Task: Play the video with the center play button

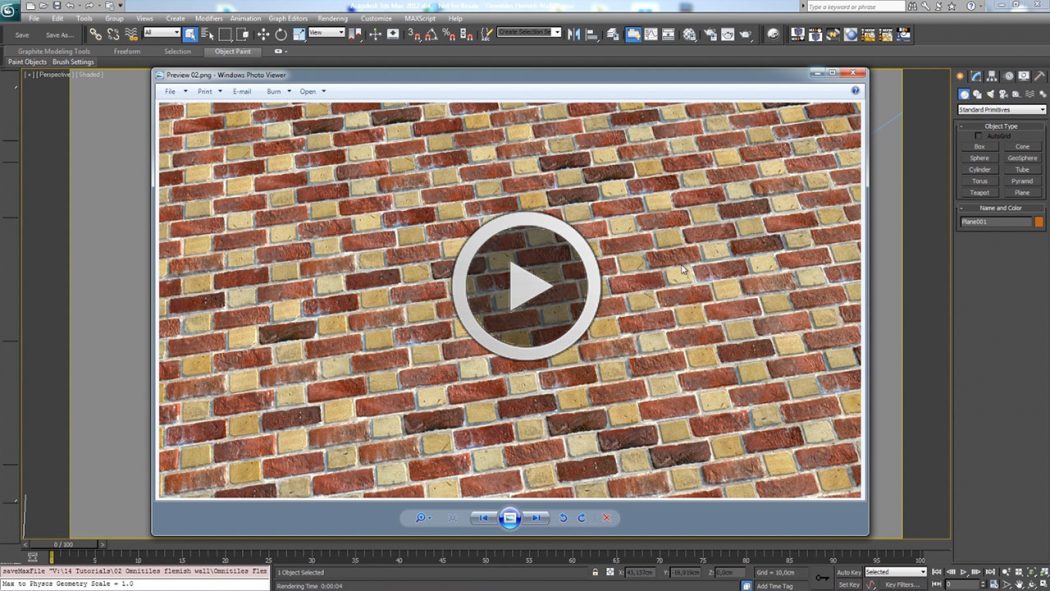Action: (x=526, y=286)
